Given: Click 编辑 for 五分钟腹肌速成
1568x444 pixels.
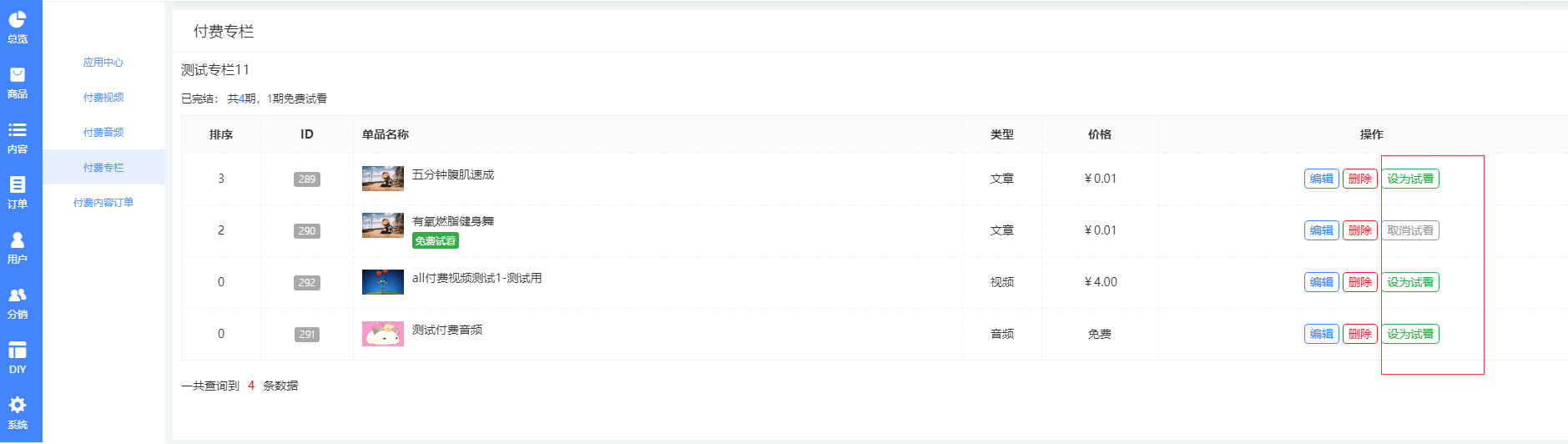Looking at the screenshot, I should (x=1322, y=179).
